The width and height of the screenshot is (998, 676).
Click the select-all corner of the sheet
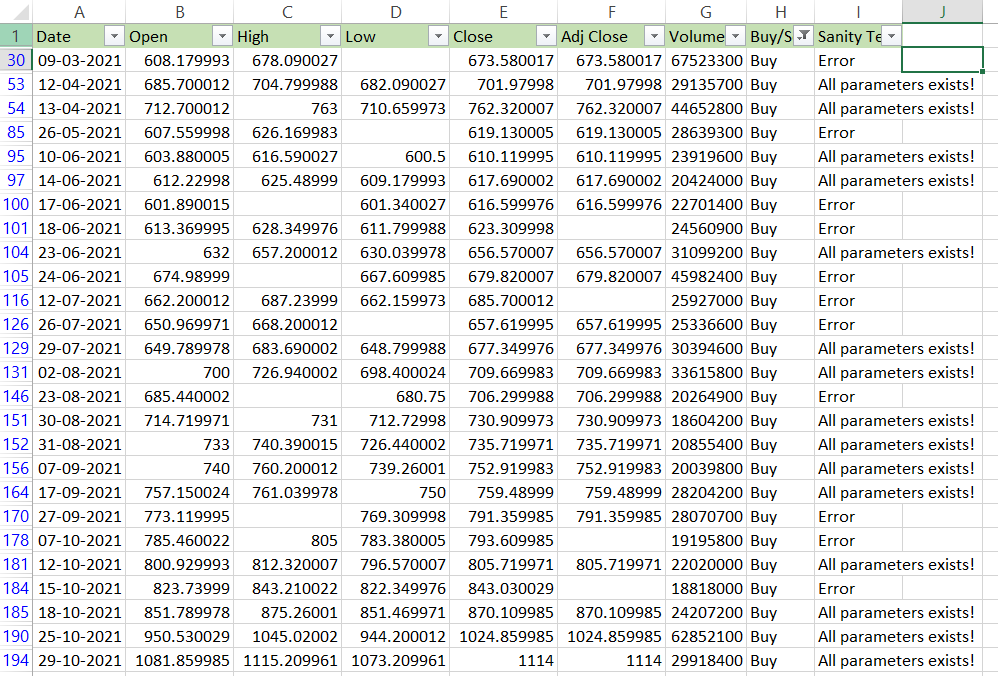click(15, 11)
